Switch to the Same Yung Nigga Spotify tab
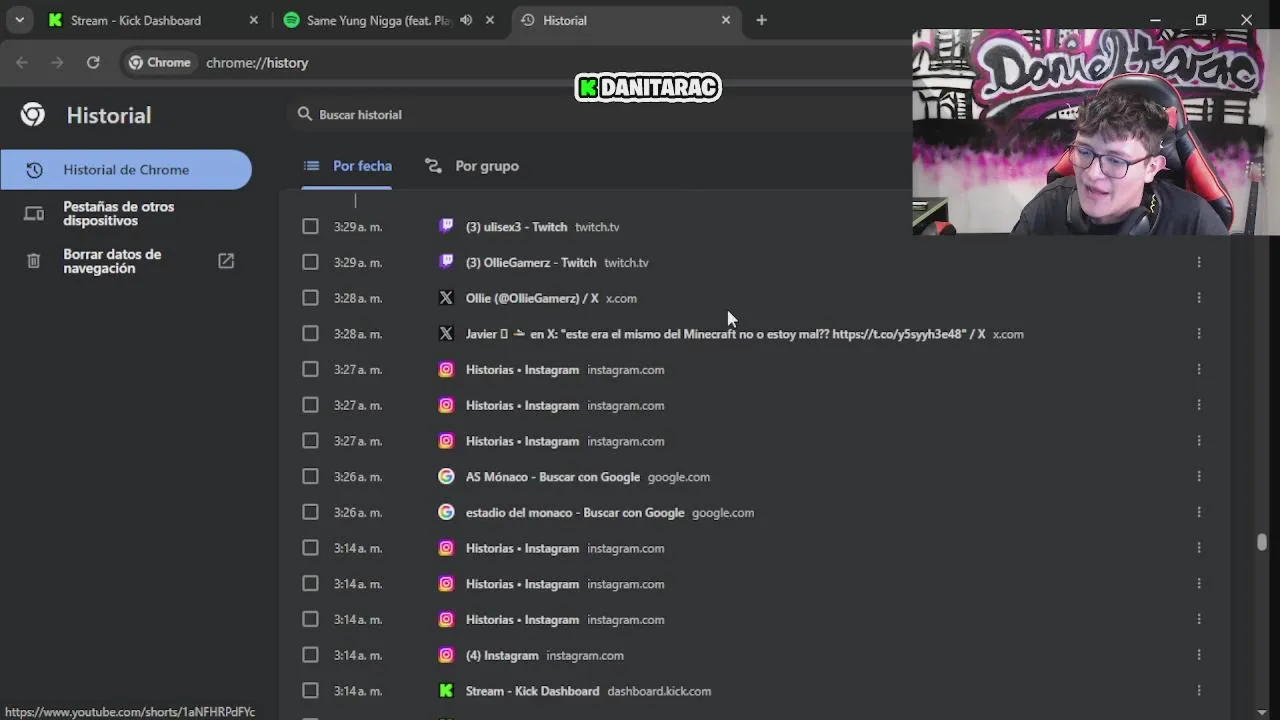1280x720 pixels. [x=390, y=20]
